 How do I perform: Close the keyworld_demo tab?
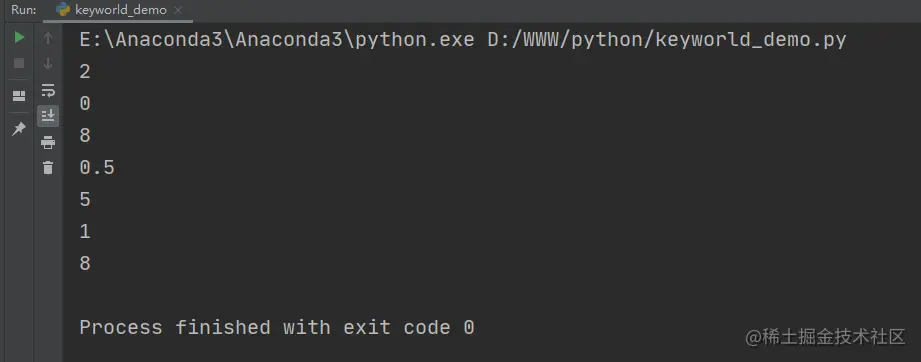(x=179, y=10)
